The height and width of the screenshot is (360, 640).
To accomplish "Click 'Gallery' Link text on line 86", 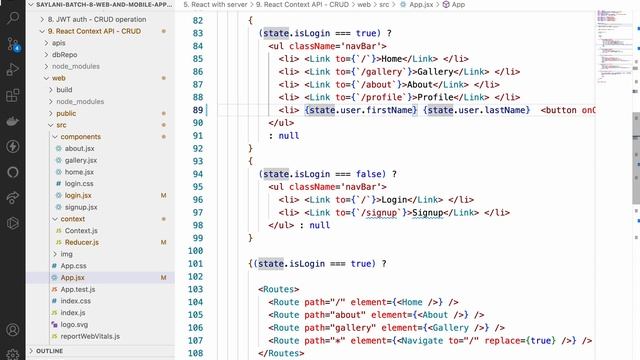I will click(435, 72).
